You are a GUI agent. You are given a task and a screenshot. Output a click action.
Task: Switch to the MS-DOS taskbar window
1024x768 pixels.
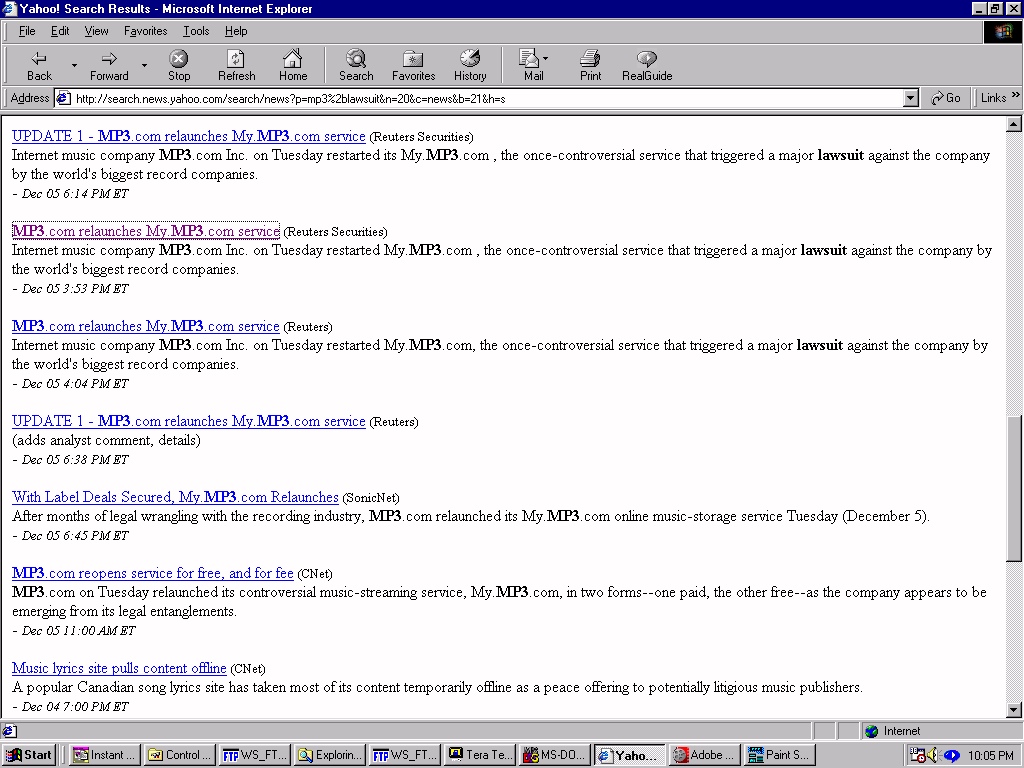(554, 756)
